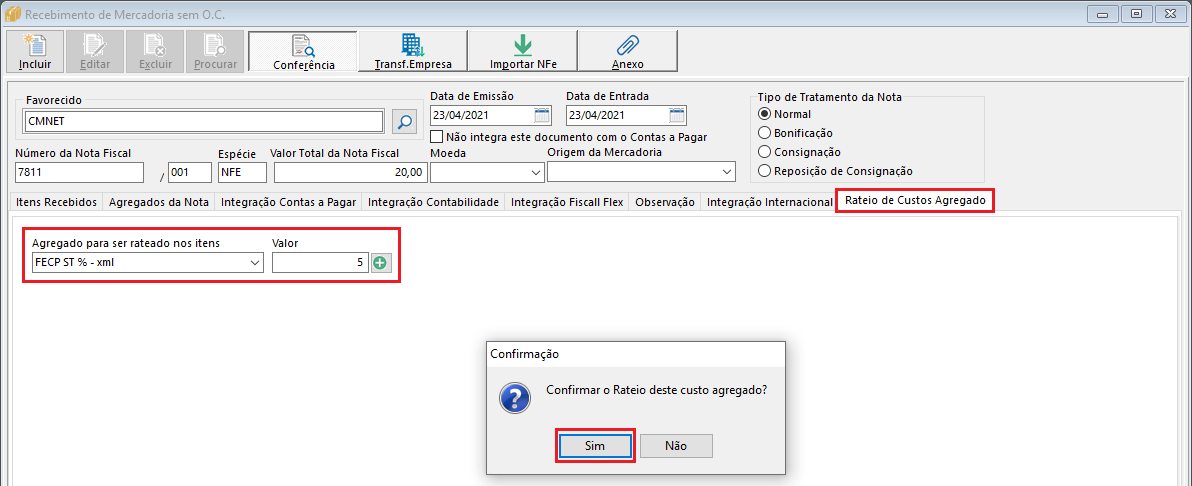
Task: Switch to the Itens Recebidos tab
Action: pyautogui.click(x=56, y=202)
